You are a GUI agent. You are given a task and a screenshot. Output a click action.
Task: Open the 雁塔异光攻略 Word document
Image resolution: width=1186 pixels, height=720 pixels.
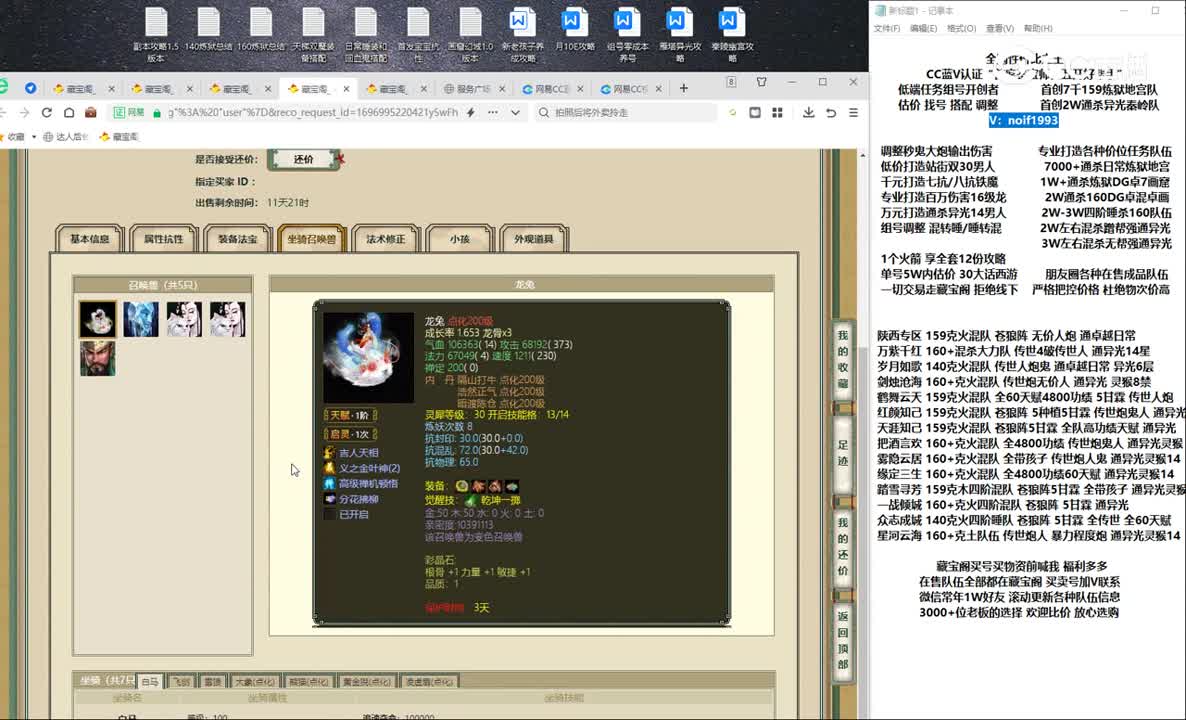[679, 35]
